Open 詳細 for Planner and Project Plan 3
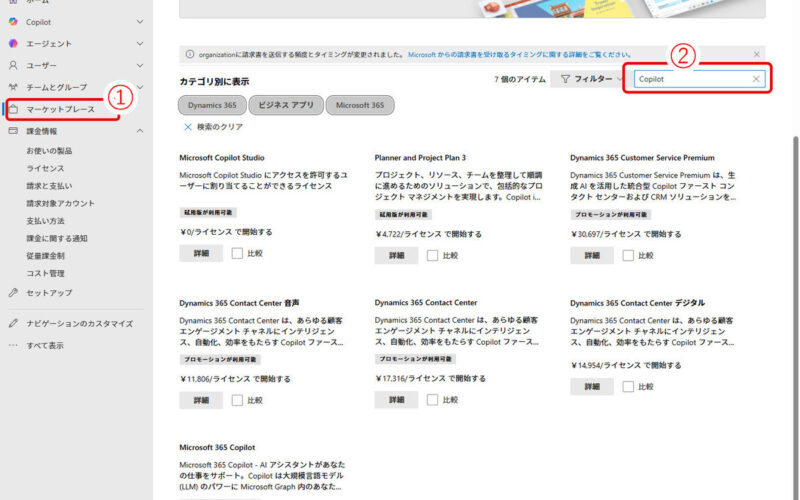800x500 pixels. pyautogui.click(x=396, y=256)
